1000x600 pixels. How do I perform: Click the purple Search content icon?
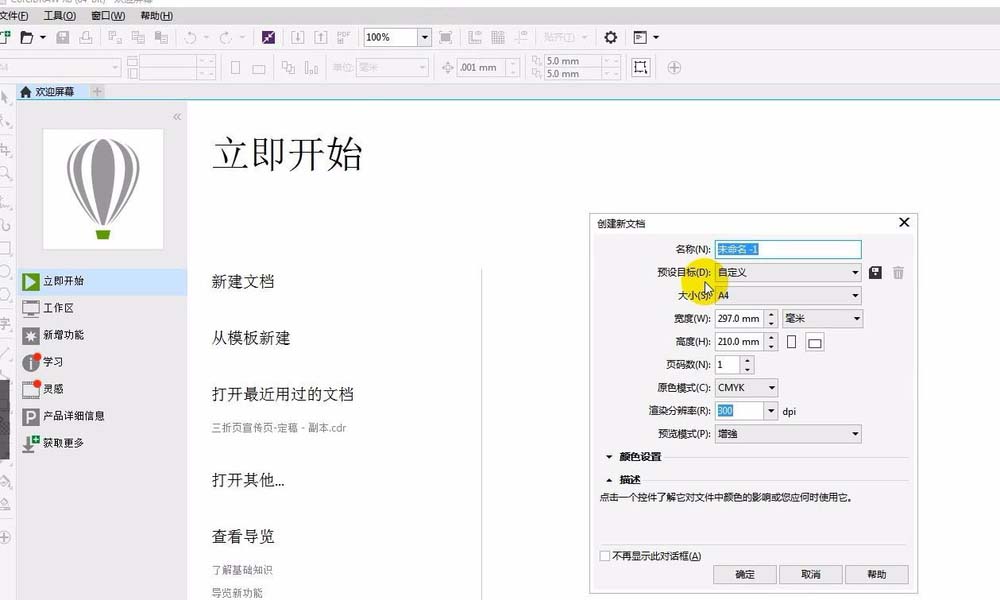(x=268, y=38)
